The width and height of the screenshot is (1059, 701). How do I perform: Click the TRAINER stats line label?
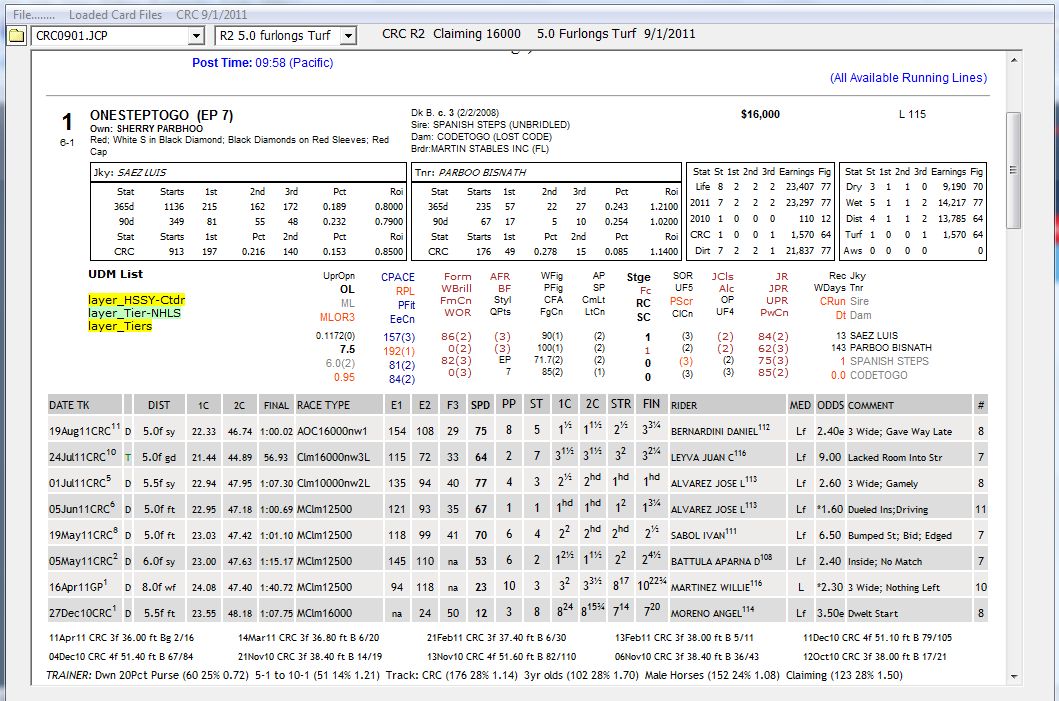pyautogui.click(x=69, y=675)
